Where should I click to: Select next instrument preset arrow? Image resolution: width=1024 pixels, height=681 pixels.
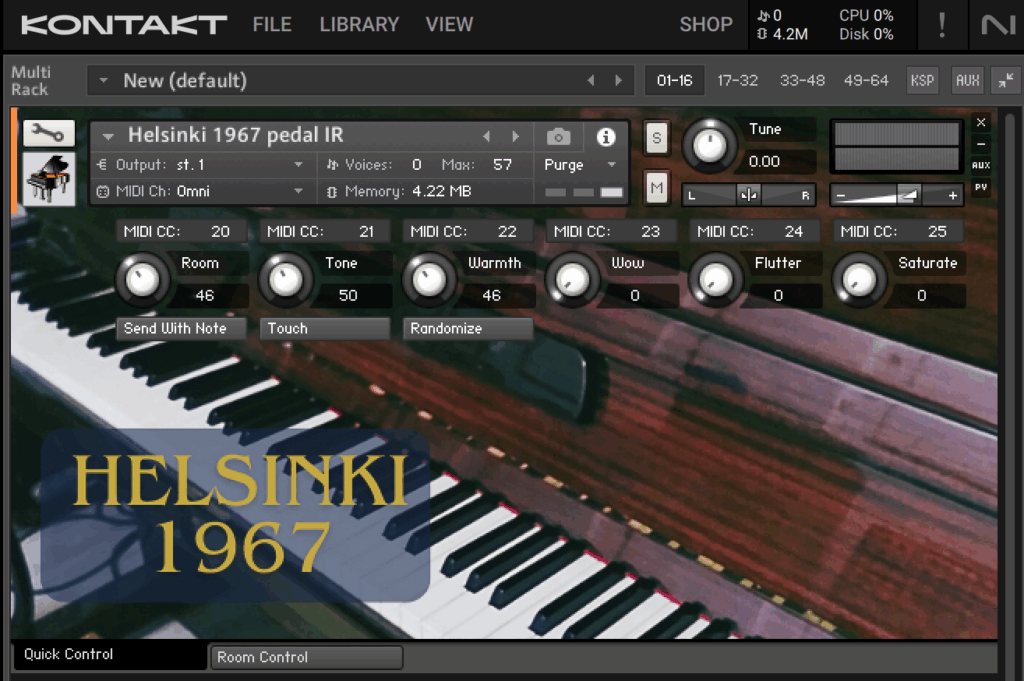[x=516, y=137]
